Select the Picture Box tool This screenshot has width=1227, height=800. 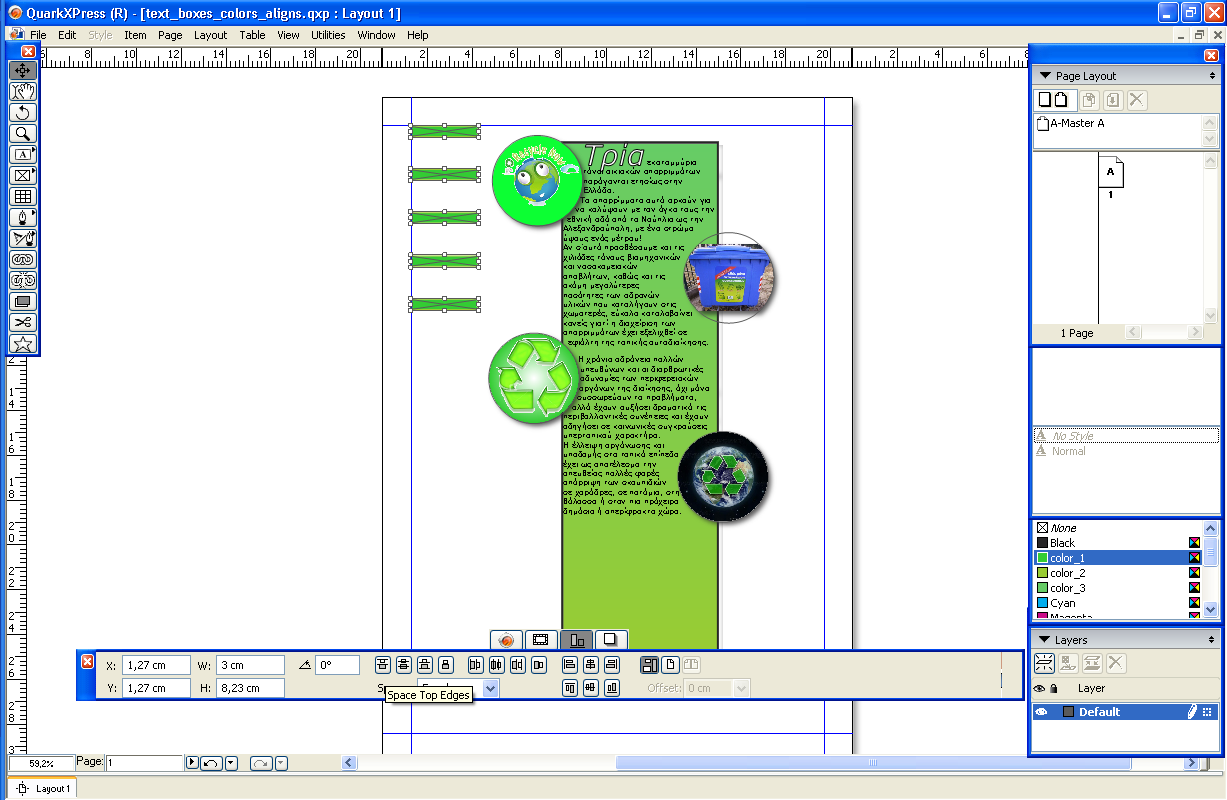point(23,175)
